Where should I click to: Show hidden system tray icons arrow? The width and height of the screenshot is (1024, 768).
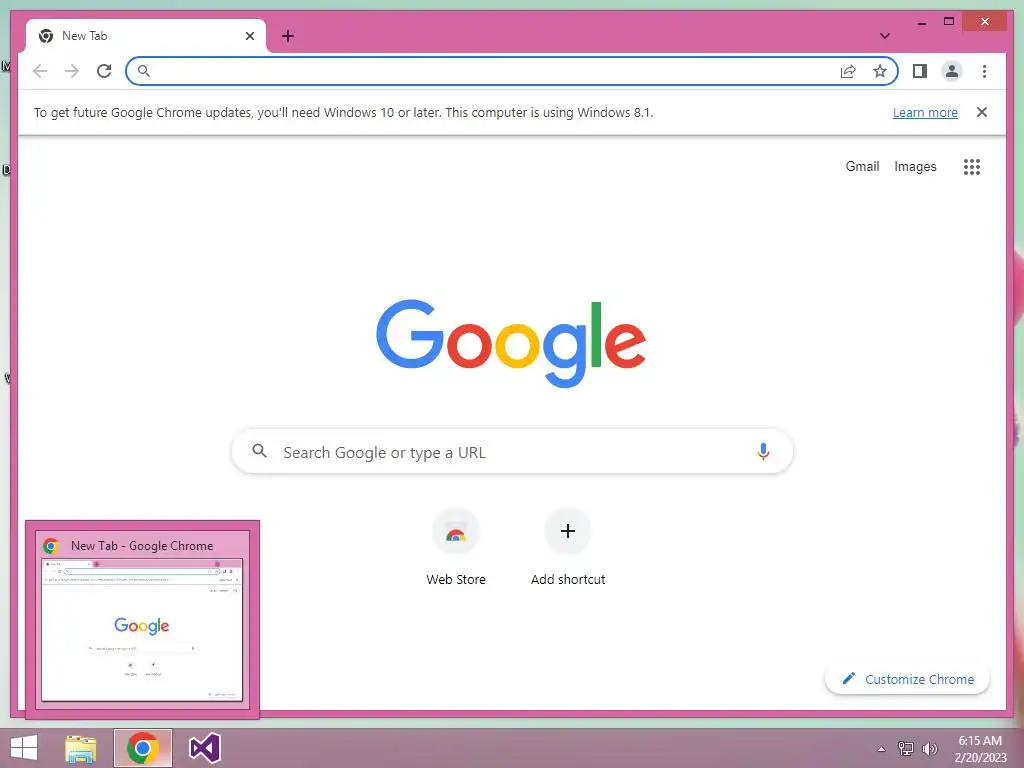[x=882, y=749]
